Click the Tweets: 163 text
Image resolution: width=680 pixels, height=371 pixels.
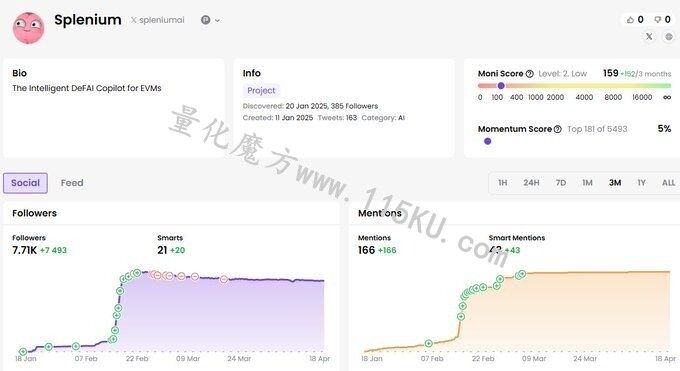[337, 118]
